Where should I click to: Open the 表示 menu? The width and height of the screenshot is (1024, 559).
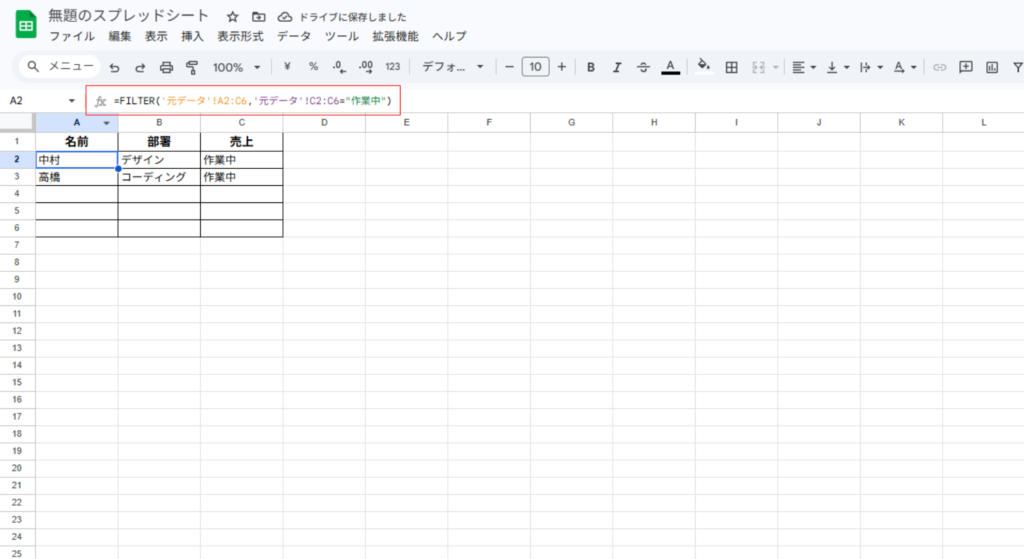tap(156, 37)
